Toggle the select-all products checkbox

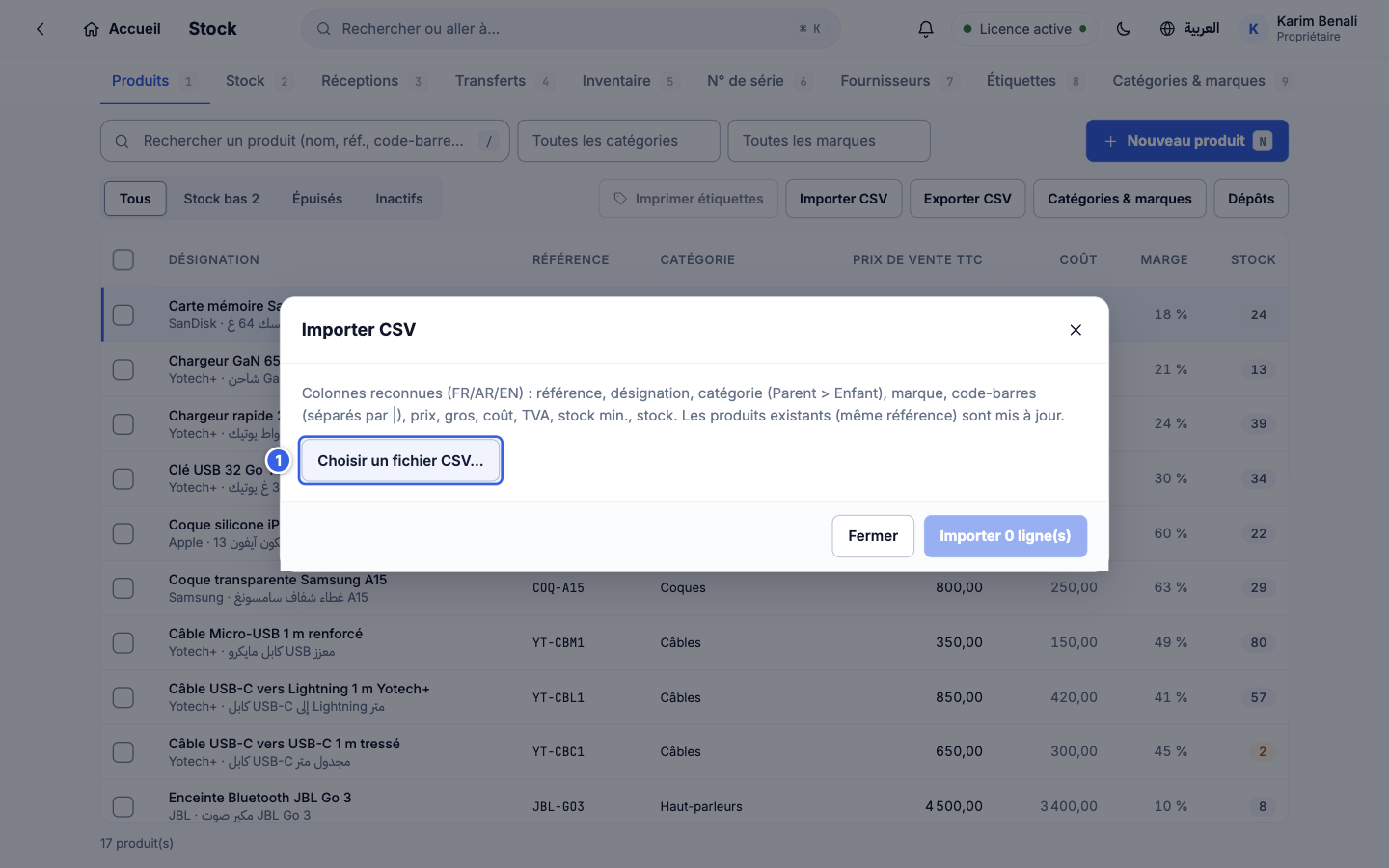click(x=123, y=259)
